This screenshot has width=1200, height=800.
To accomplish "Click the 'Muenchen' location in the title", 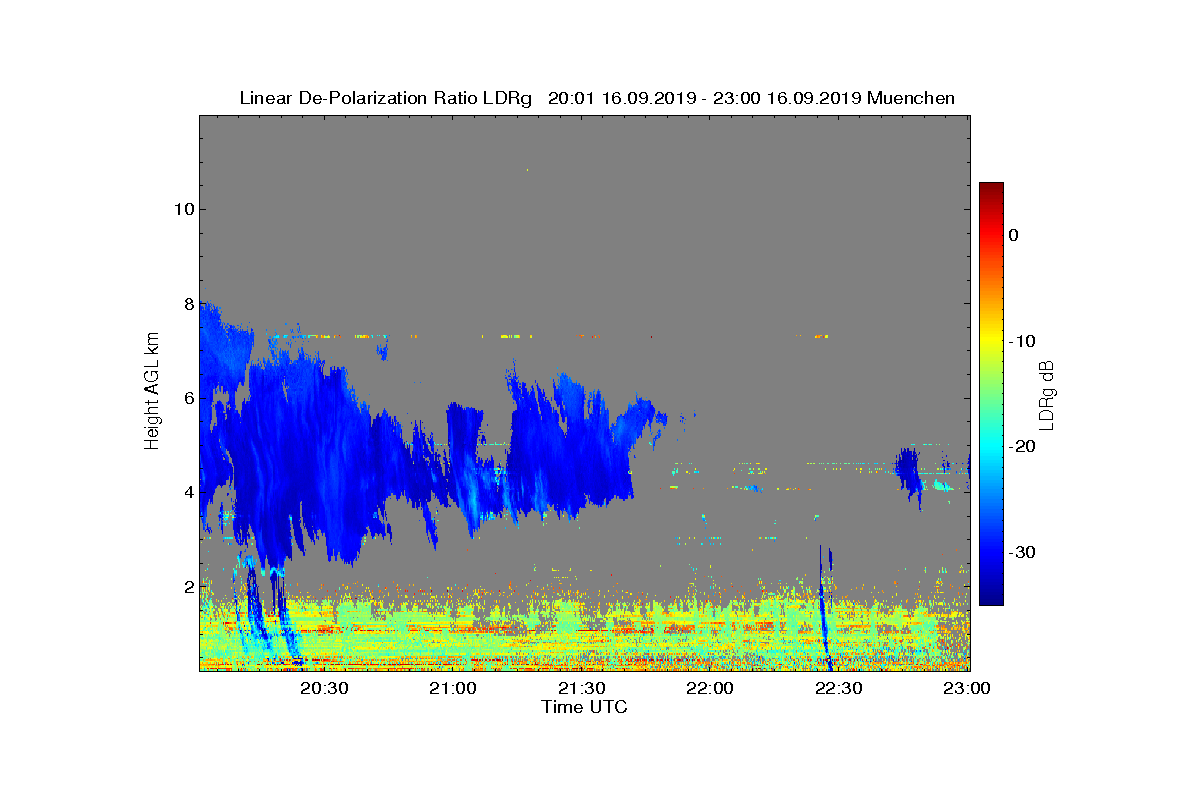I will [911, 98].
